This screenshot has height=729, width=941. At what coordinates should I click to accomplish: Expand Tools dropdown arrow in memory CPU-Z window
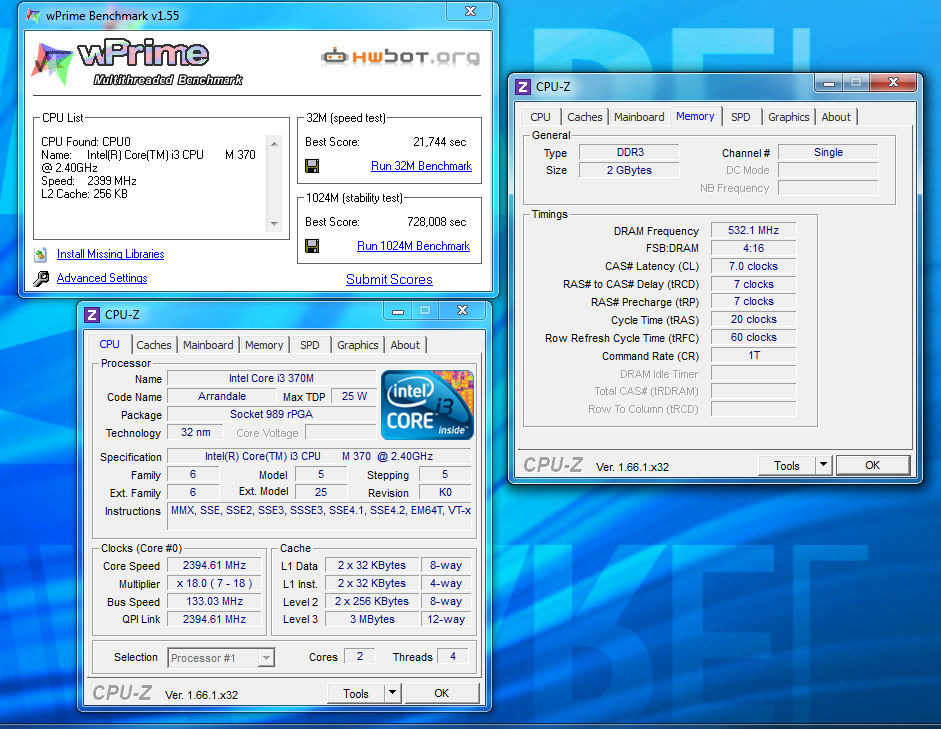pos(823,466)
